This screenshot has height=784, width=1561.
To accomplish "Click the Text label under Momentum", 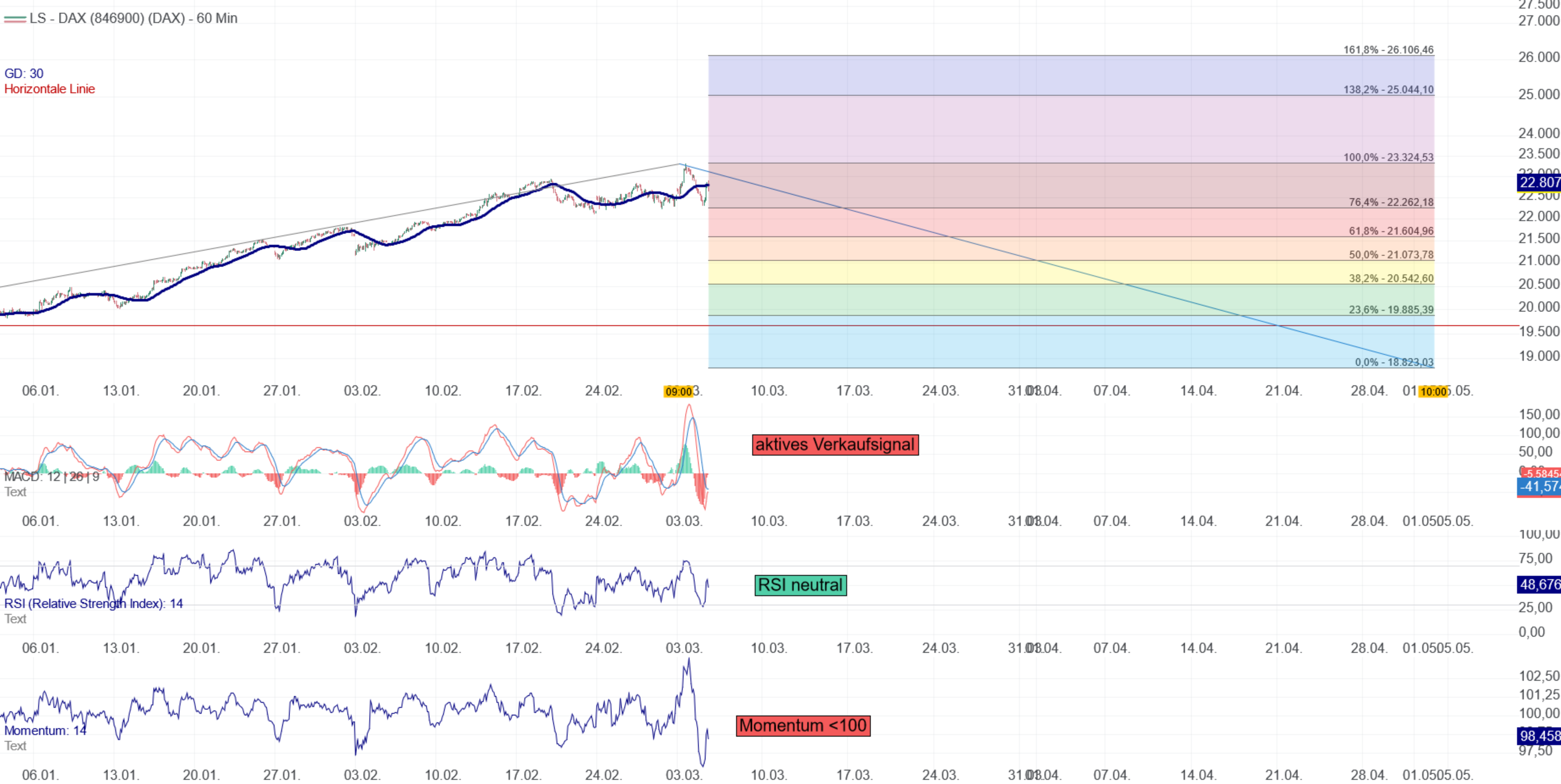I will tap(15, 746).
